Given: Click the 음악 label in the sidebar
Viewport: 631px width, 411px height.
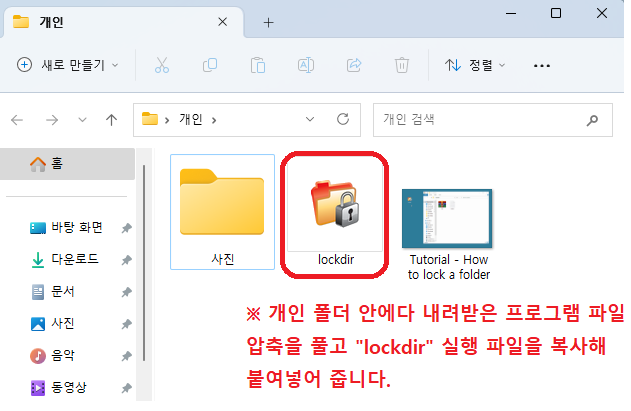Looking at the screenshot, I should [62, 355].
